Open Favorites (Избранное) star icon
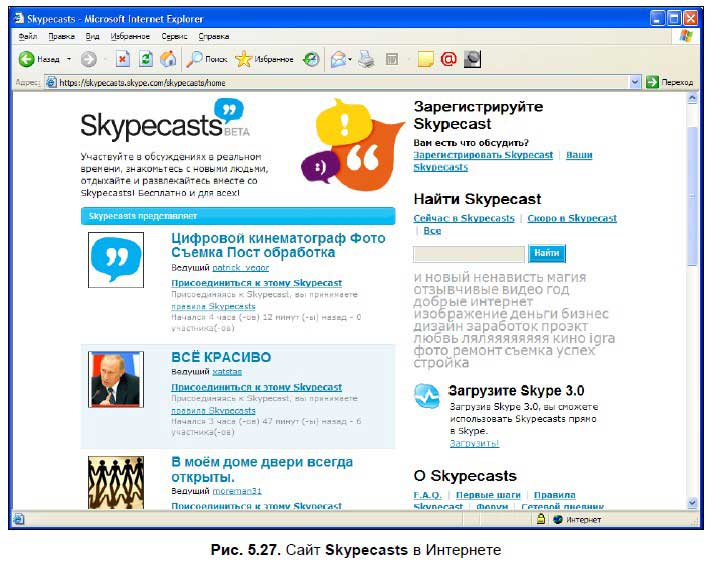712x566 pixels. pyautogui.click(x=244, y=59)
